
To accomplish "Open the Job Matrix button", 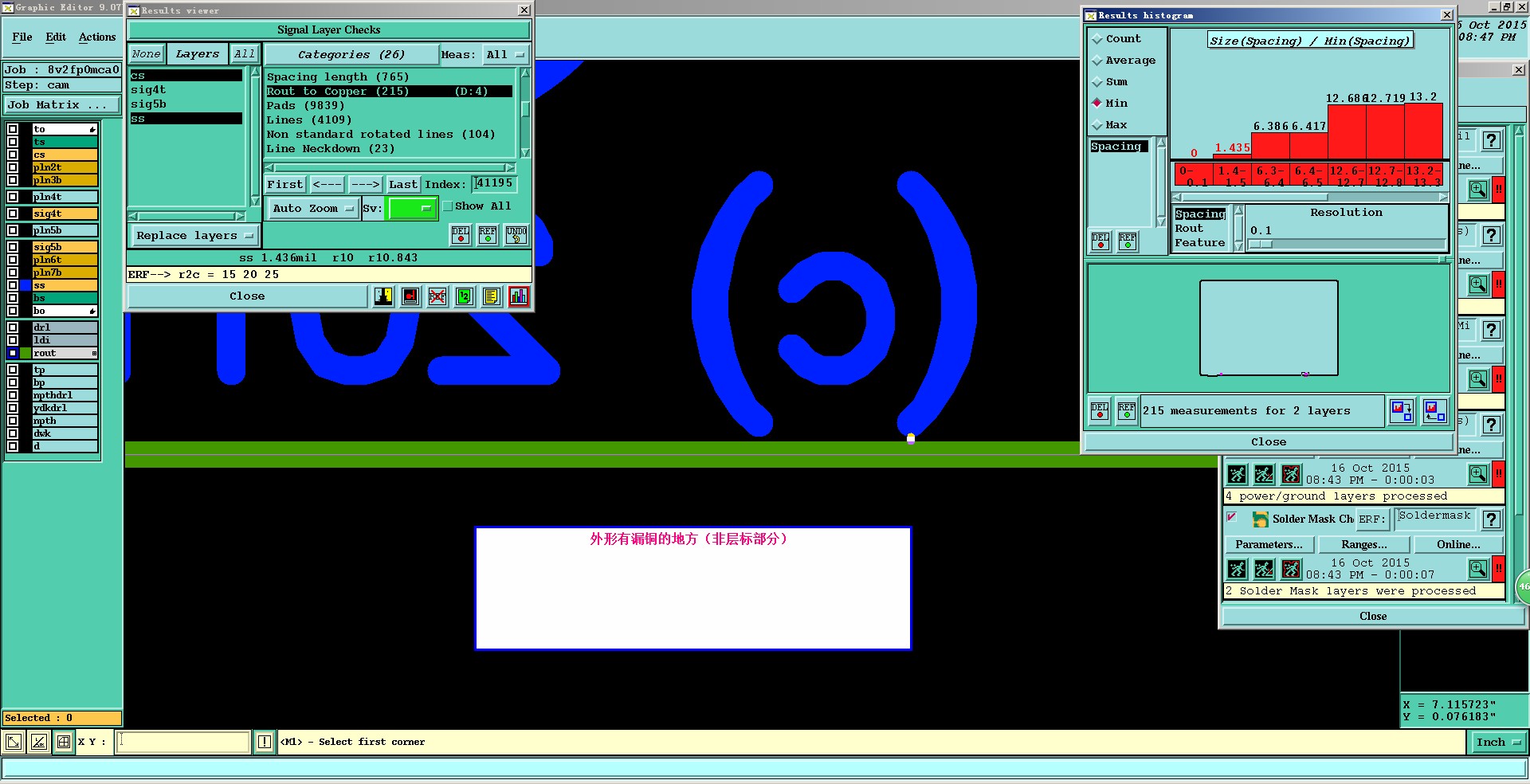I will point(62,105).
